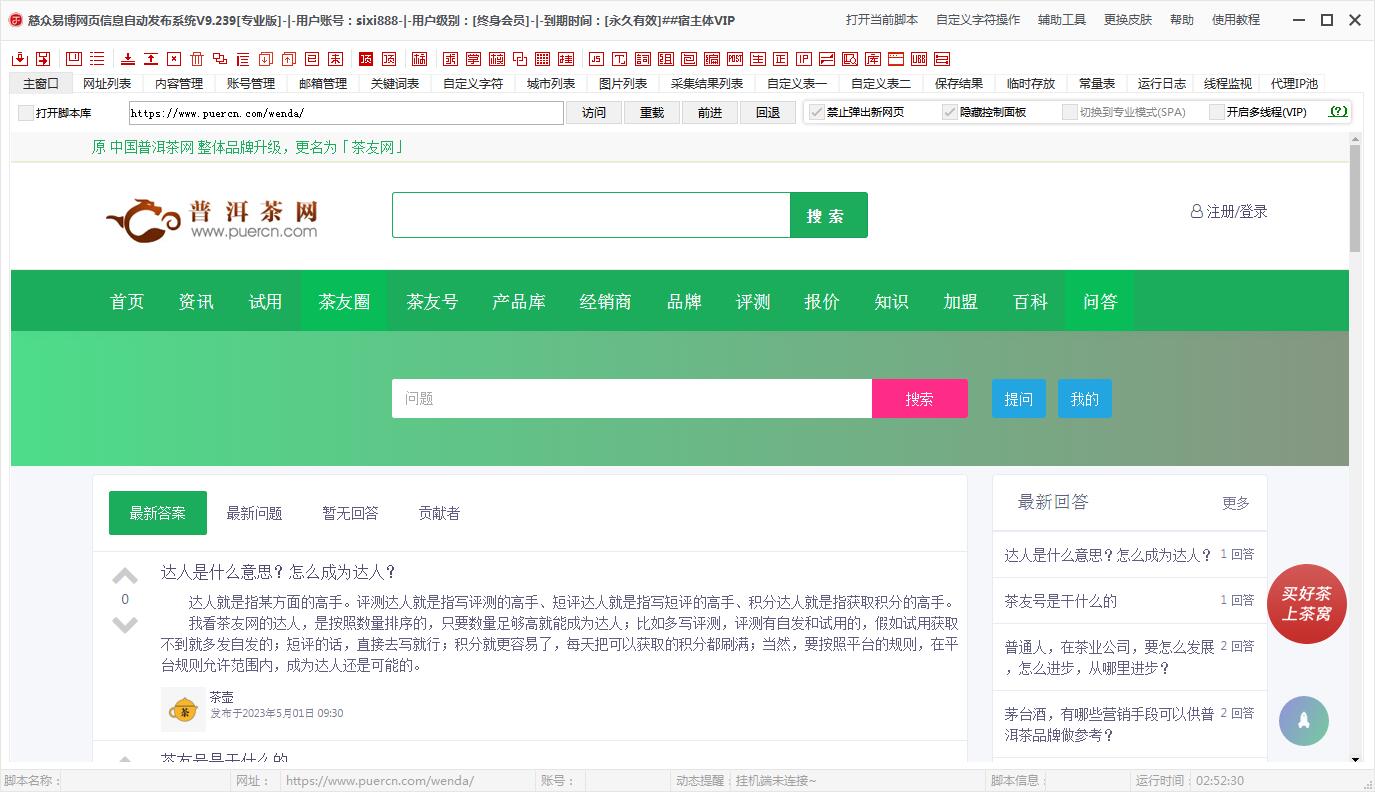Click the 库 (library) toolbar icon
This screenshot has height=792, width=1375.
pyautogui.click(x=871, y=59)
